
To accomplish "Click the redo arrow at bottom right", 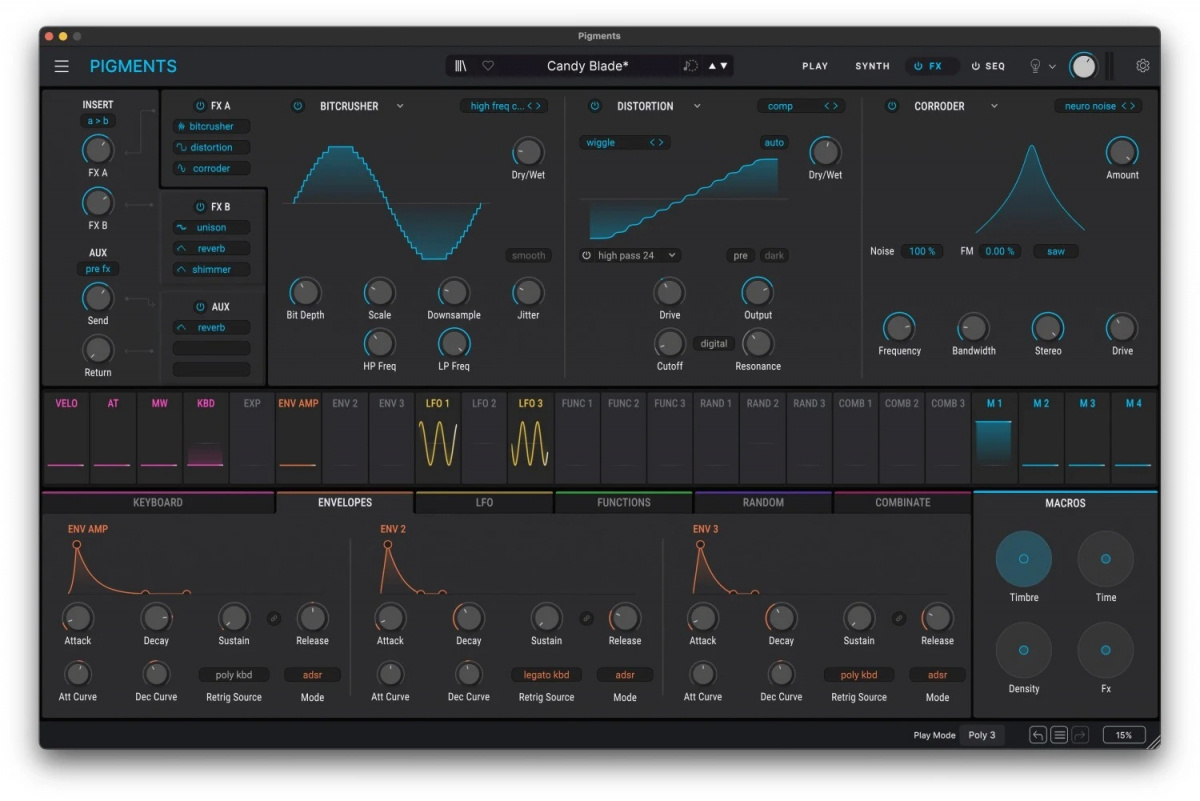I will coord(1080,734).
